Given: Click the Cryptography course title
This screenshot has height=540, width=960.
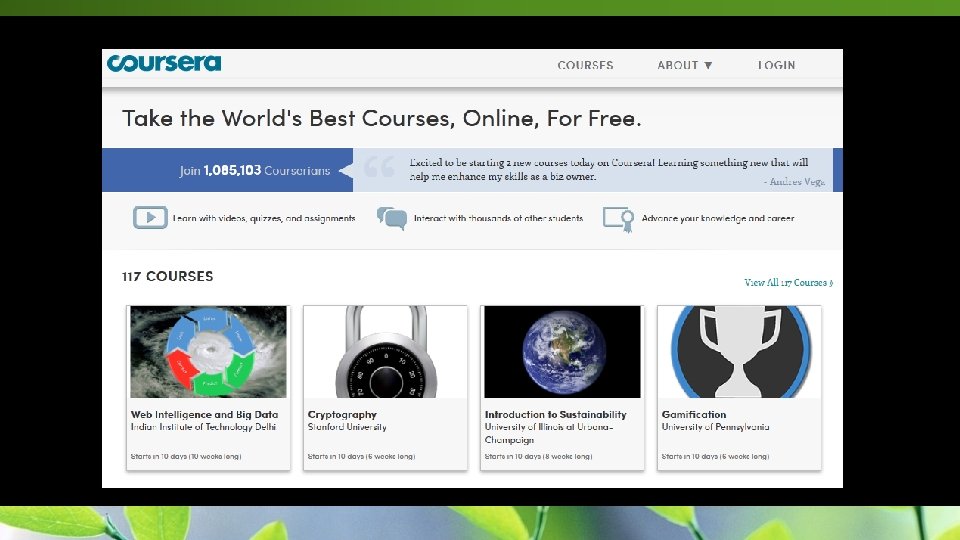Looking at the screenshot, I should pyautogui.click(x=342, y=414).
